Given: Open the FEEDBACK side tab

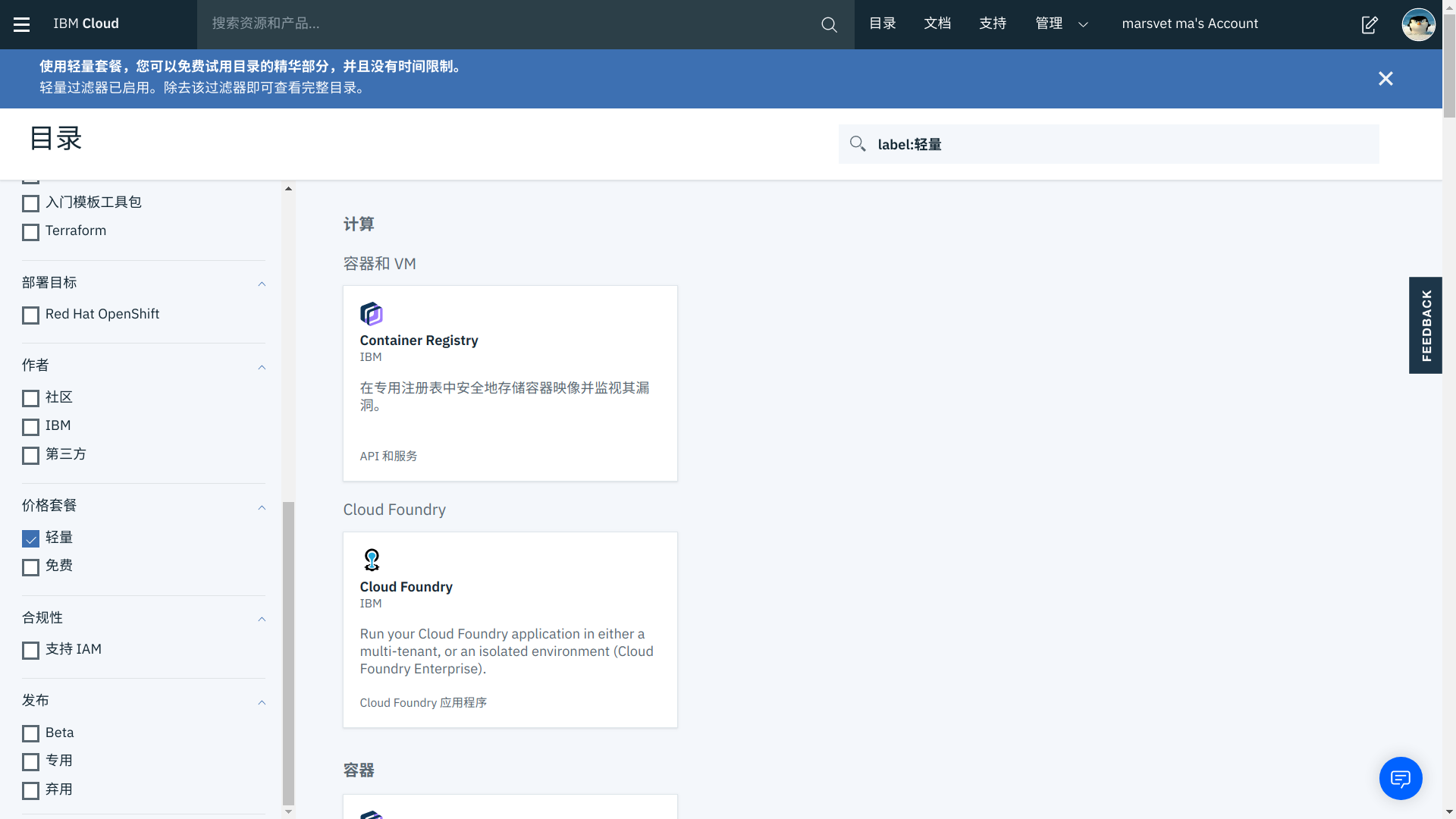Looking at the screenshot, I should [1426, 325].
